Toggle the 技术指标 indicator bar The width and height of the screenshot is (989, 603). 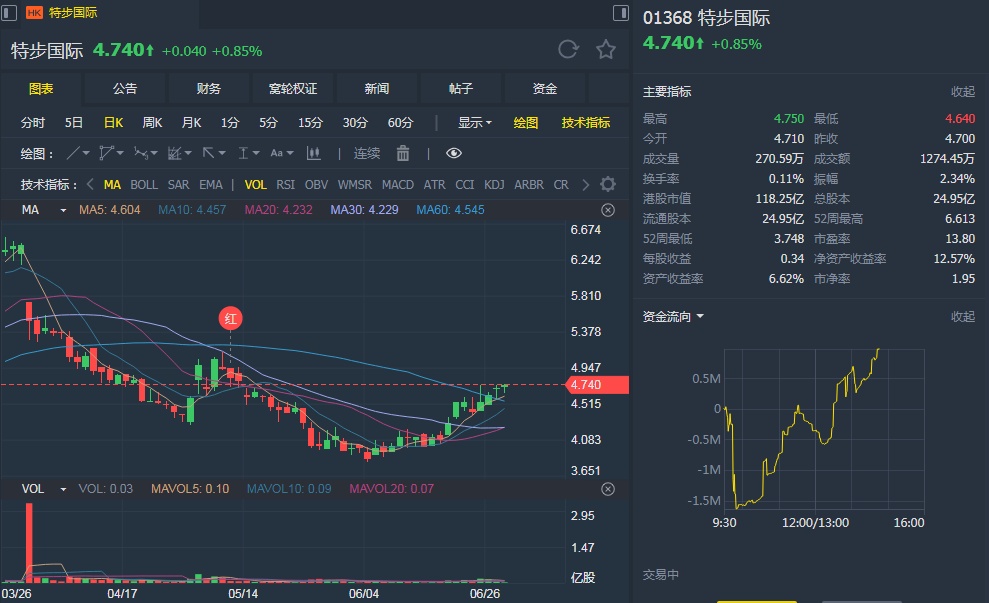(586, 123)
